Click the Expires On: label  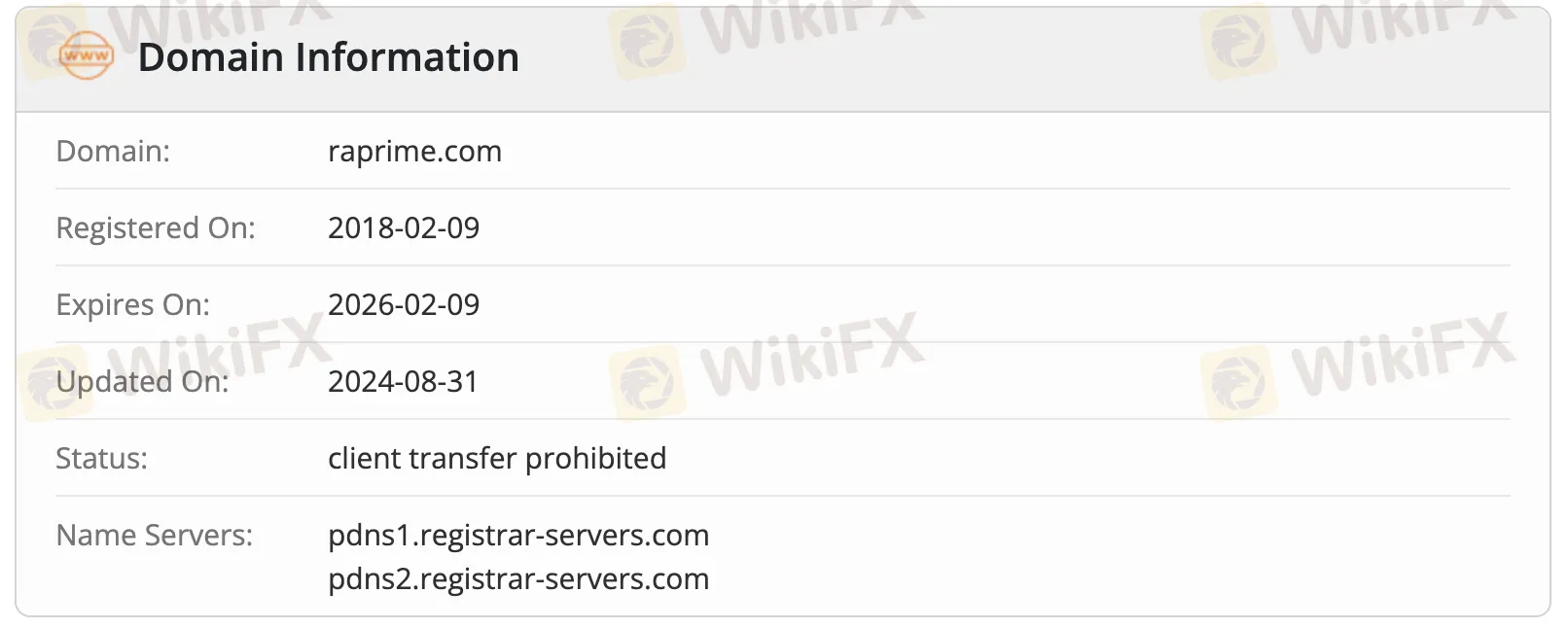pos(132,305)
